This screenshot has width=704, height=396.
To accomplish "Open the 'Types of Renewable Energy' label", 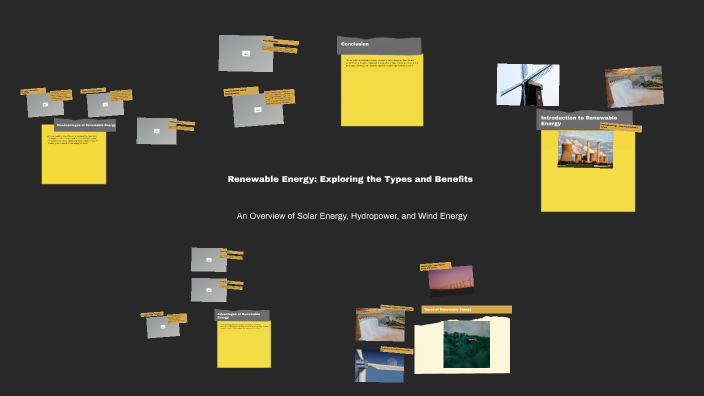I will pos(466,309).
